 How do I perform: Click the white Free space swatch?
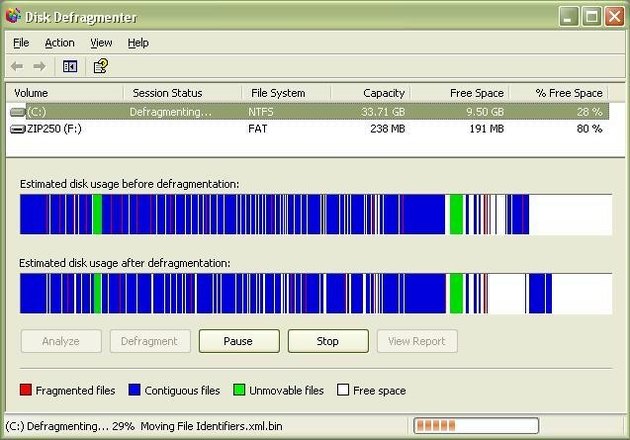343,389
